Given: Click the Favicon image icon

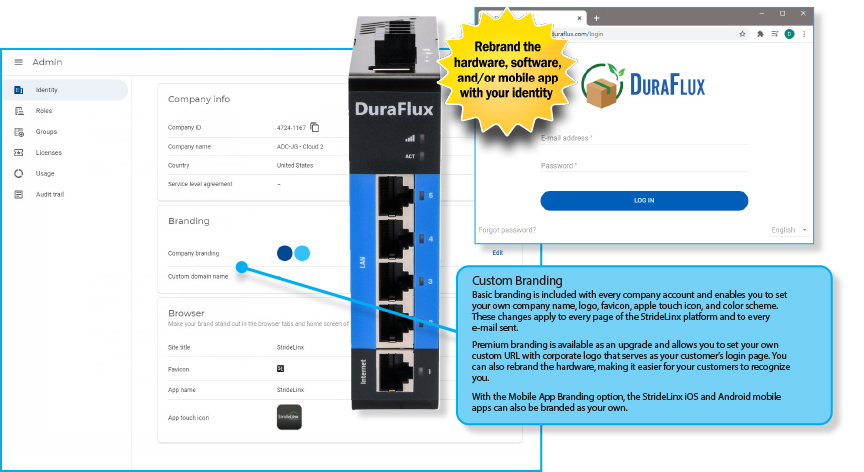Looking at the screenshot, I should (x=280, y=369).
